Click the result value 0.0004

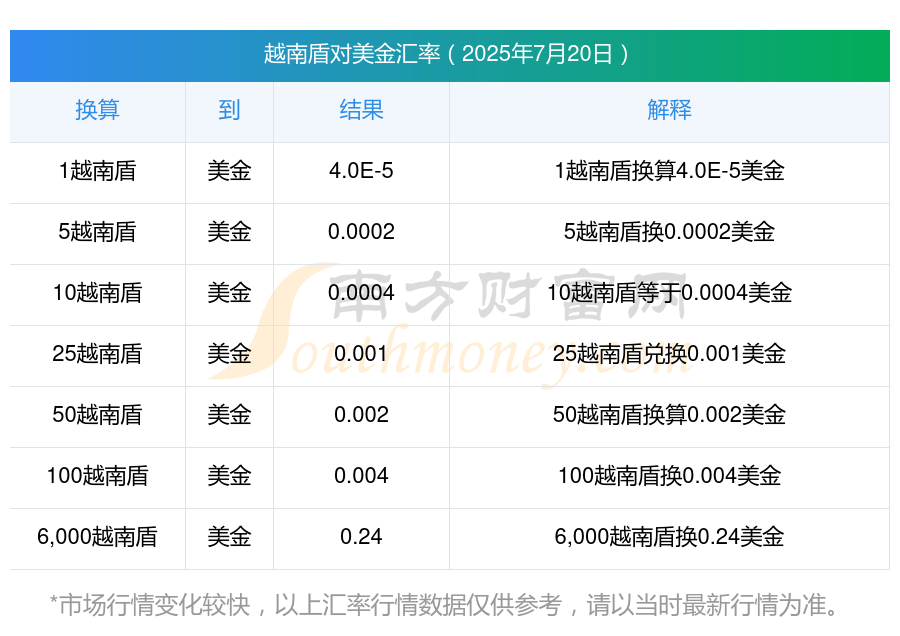click(361, 293)
